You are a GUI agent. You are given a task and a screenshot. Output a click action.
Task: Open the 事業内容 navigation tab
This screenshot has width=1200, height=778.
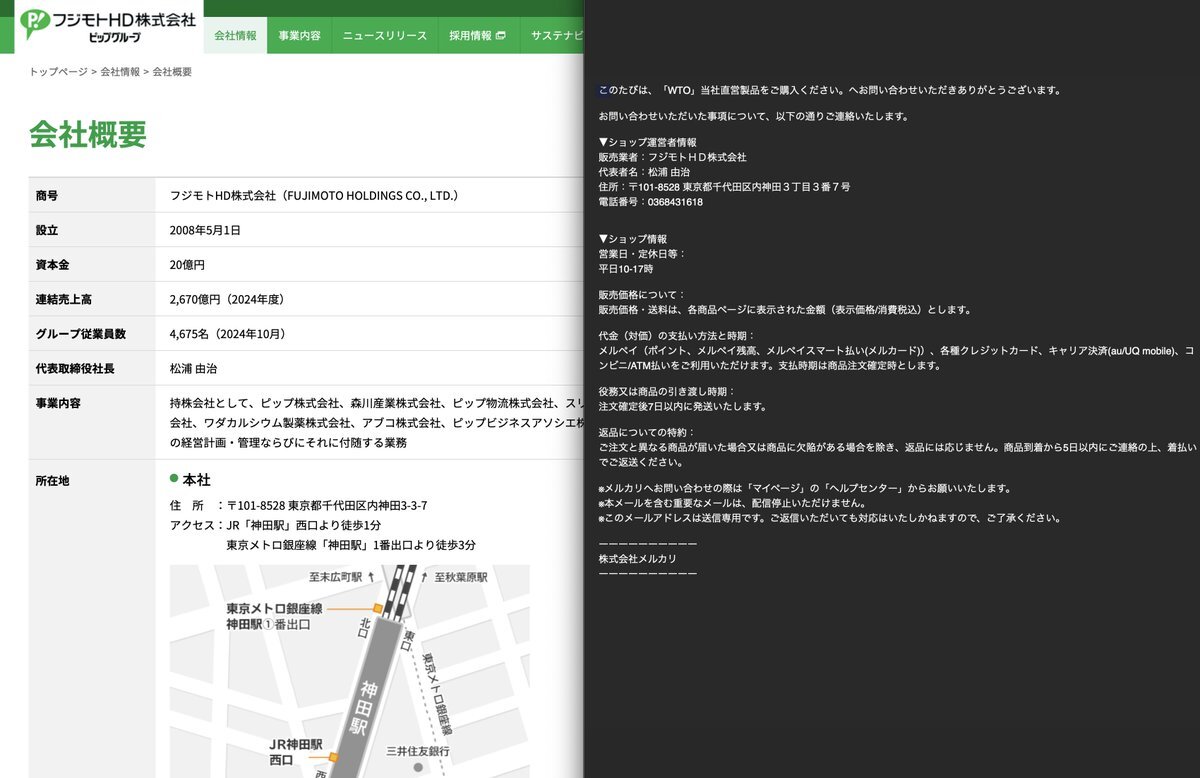(x=299, y=36)
